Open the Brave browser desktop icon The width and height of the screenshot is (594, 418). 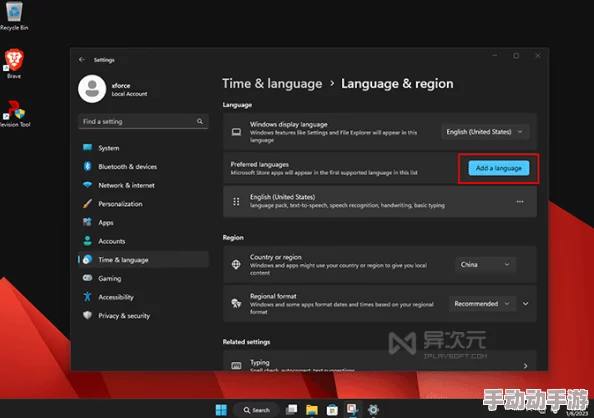point(14,63)
